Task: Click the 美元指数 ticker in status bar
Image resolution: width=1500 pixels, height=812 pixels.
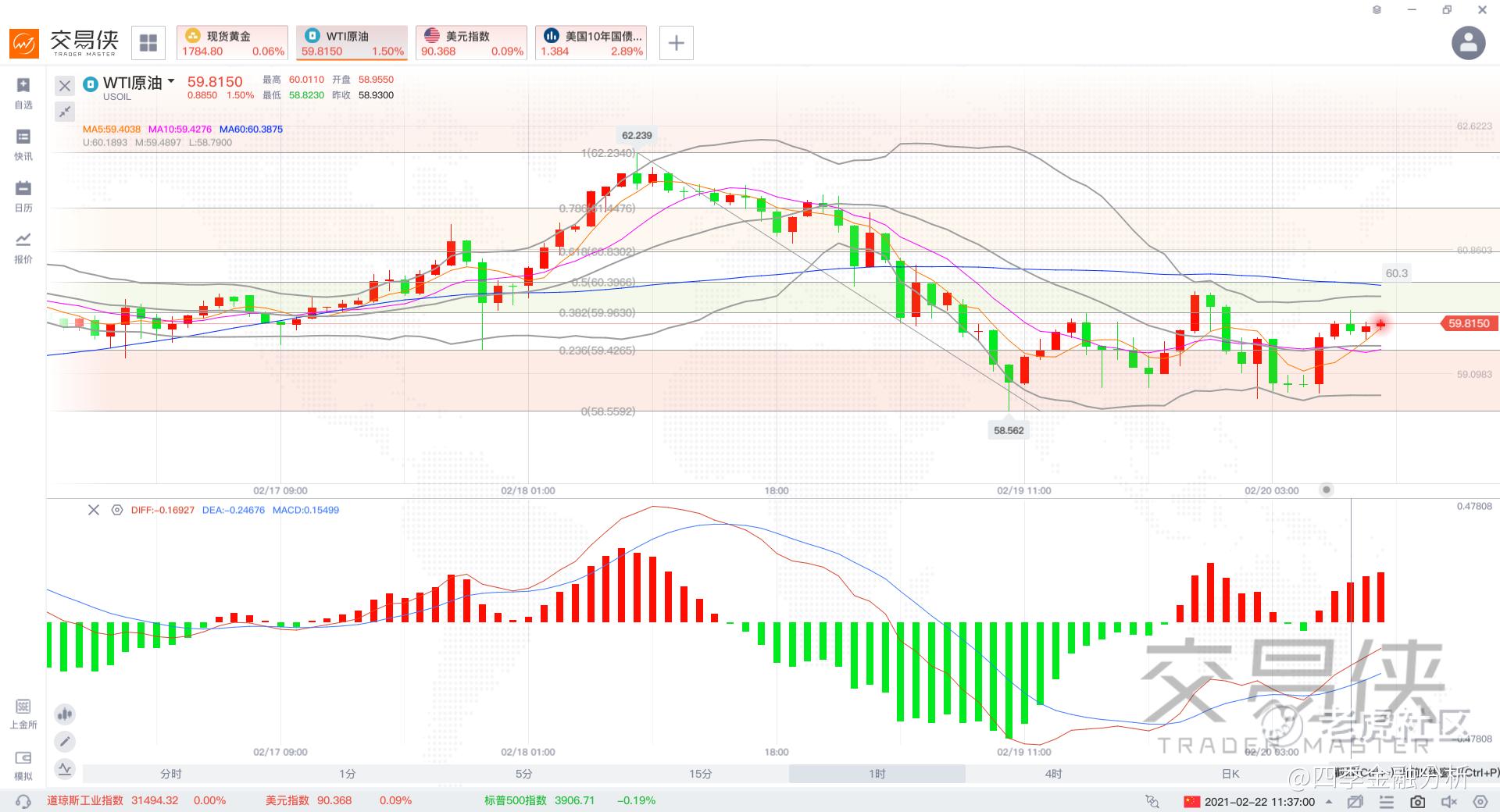Action: pos(338,801)
